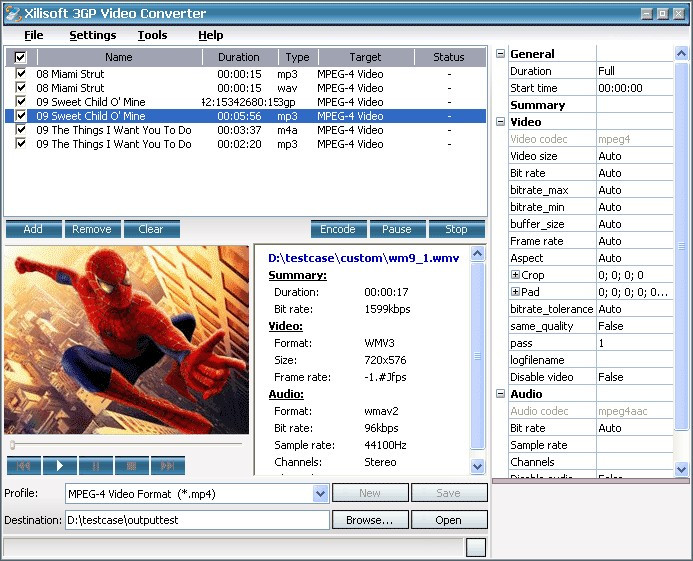
Task: Click the property panel scroll up arrow
Action: click(x=681, y=53)
